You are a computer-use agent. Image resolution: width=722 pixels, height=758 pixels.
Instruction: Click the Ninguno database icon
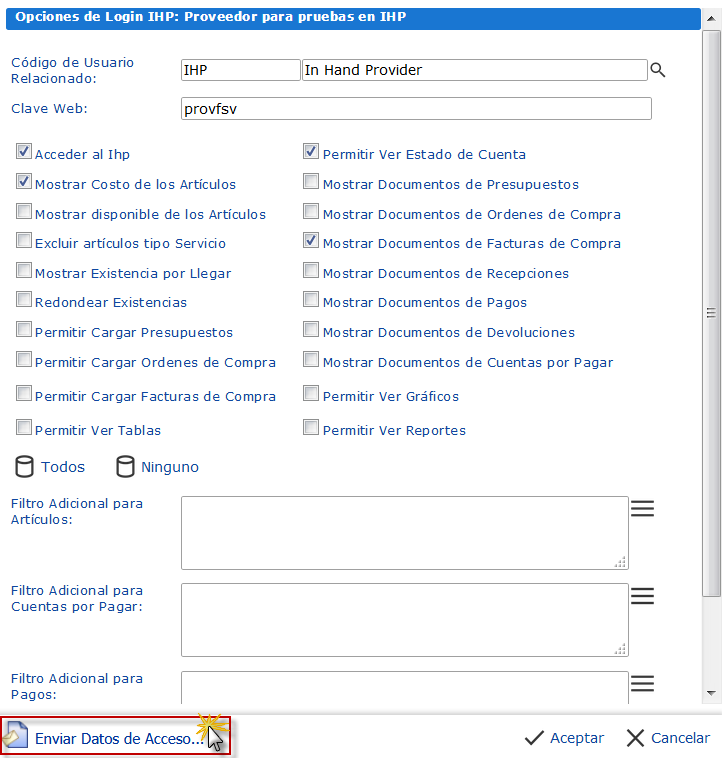(x=125, y=466)
